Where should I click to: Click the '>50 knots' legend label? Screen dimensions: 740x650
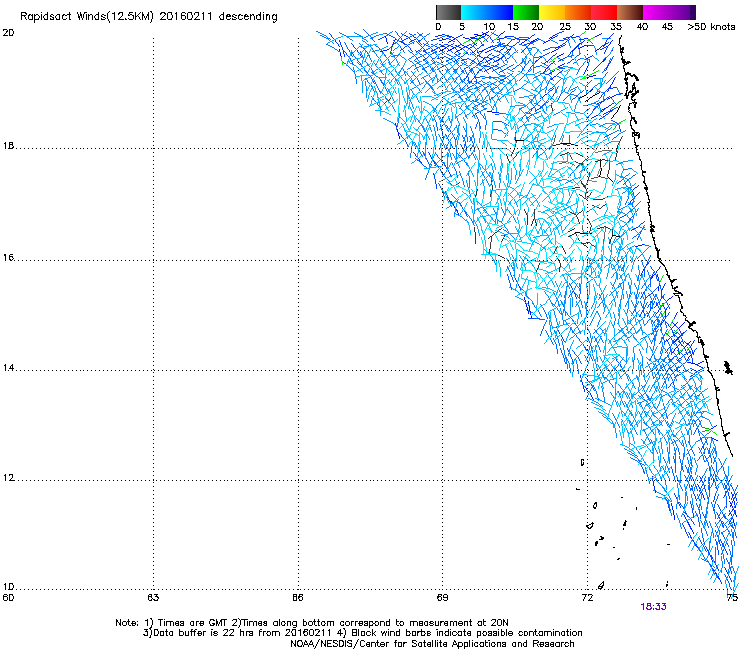tap(711, 27)
